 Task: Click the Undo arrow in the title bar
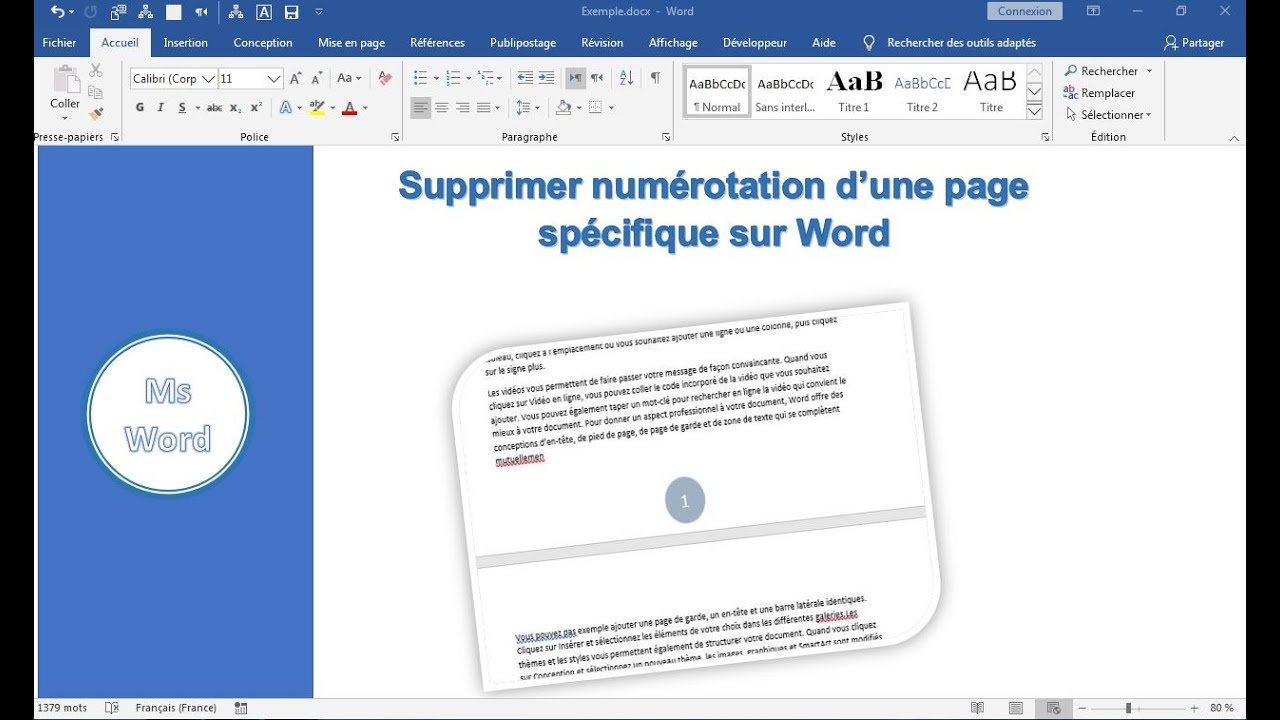tap(57, 12)
